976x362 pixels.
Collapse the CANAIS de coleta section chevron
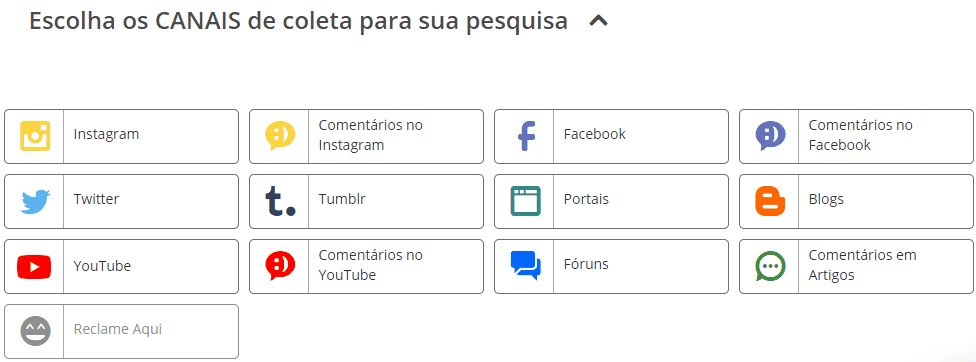[599, 21]
